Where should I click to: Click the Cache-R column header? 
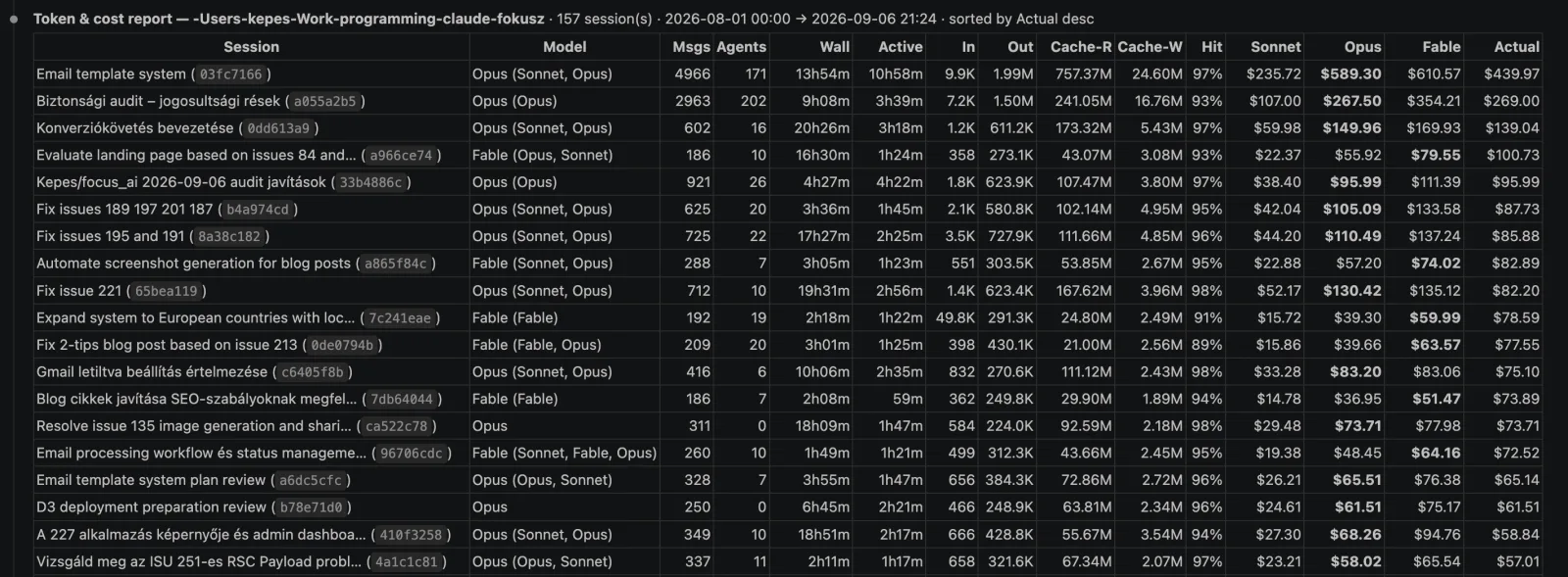(1081, 46)
